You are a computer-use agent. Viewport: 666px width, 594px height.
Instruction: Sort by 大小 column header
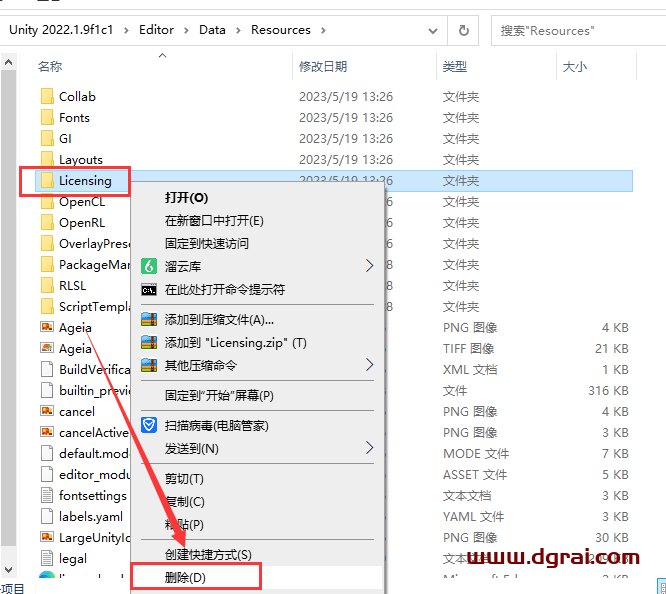coord(574,67)
